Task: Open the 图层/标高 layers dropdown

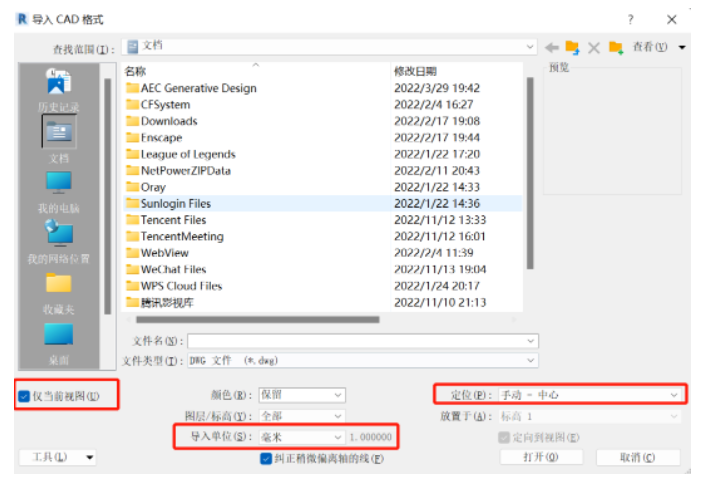Action: click(338, 416)
